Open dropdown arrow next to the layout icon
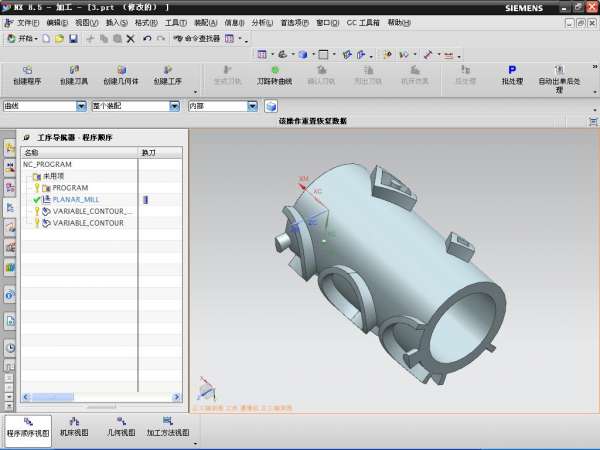 272,55
